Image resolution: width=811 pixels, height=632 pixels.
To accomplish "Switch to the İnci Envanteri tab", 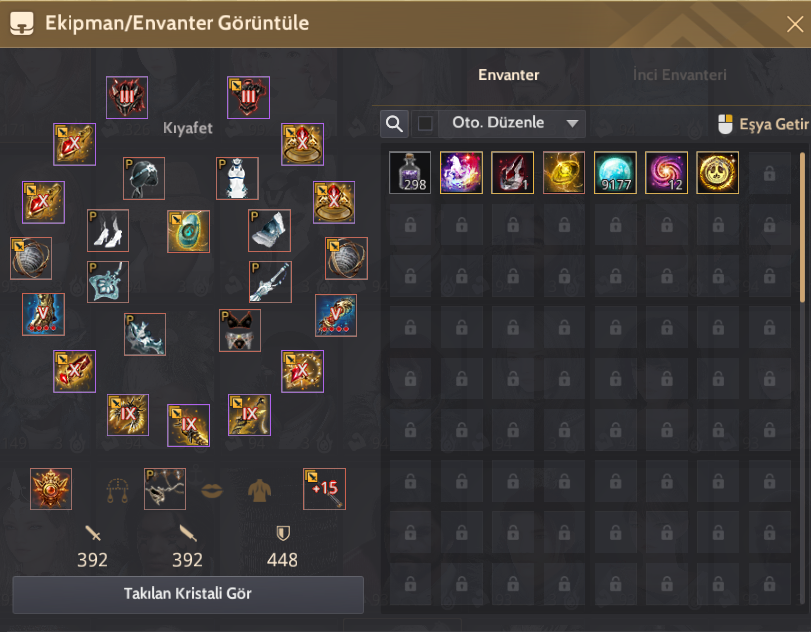I will coord(680,75).
